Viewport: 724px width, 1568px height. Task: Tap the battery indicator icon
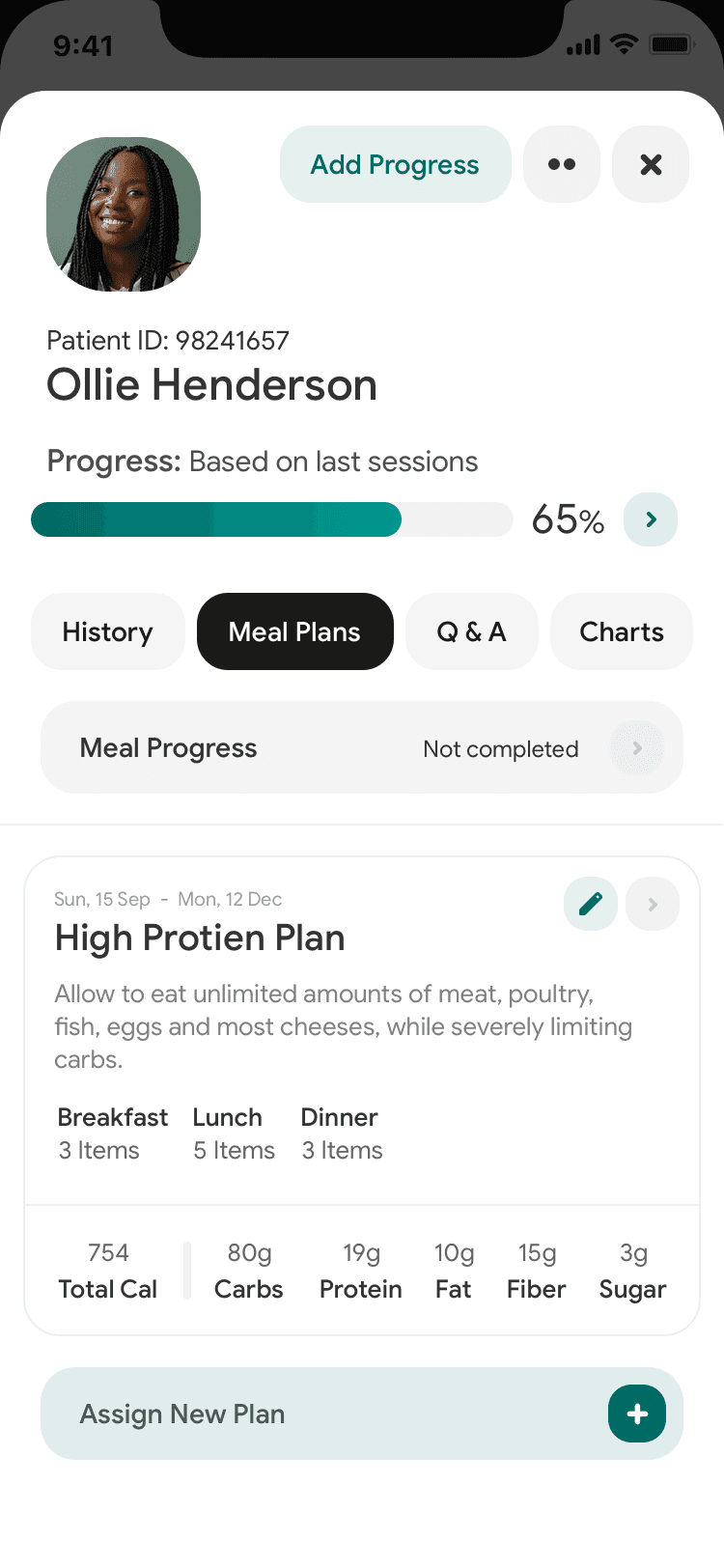tap(671, 44)
